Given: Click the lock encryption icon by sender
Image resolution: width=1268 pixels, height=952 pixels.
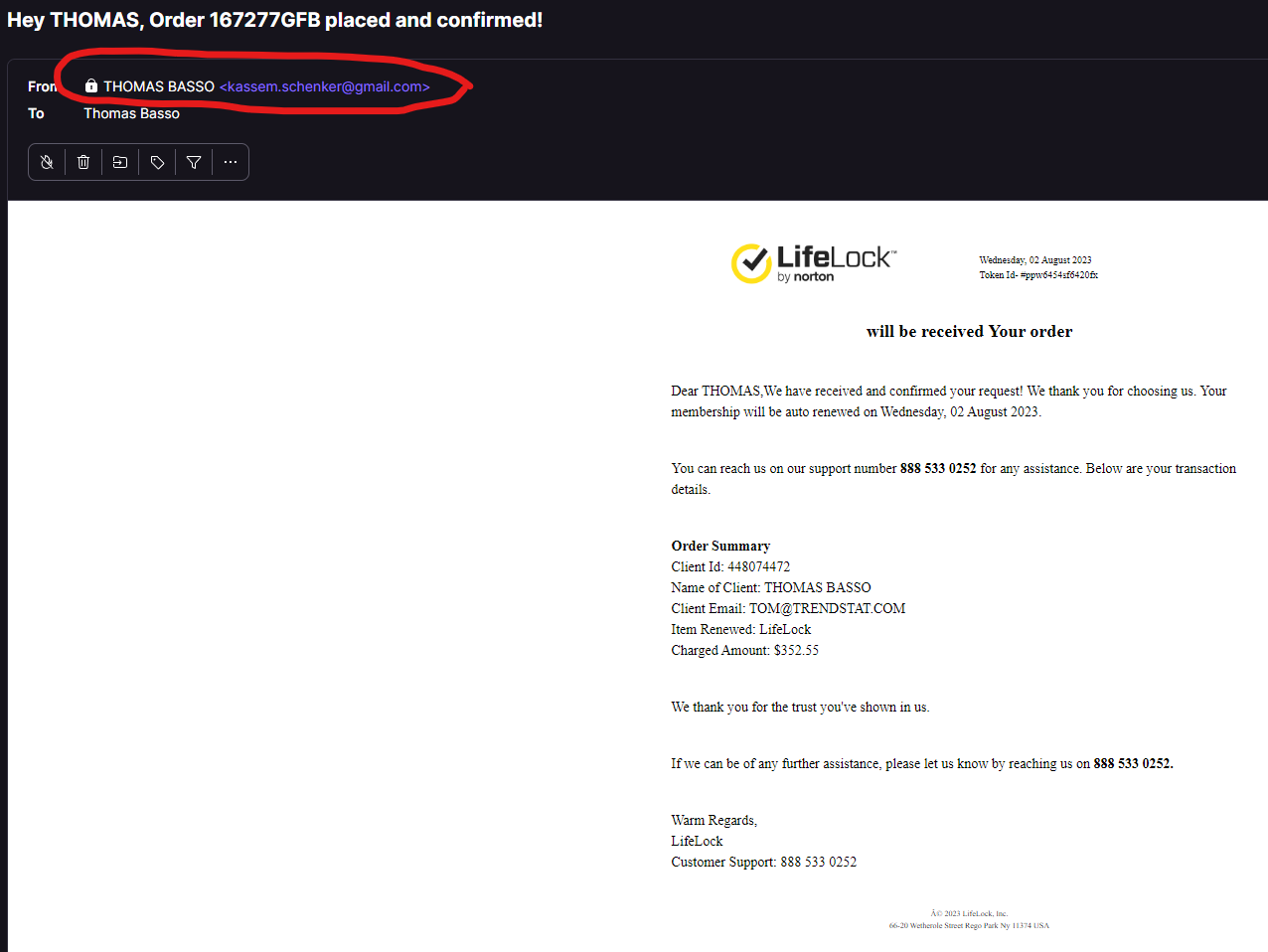Looking at the screenshot, I should pos(91,86).
